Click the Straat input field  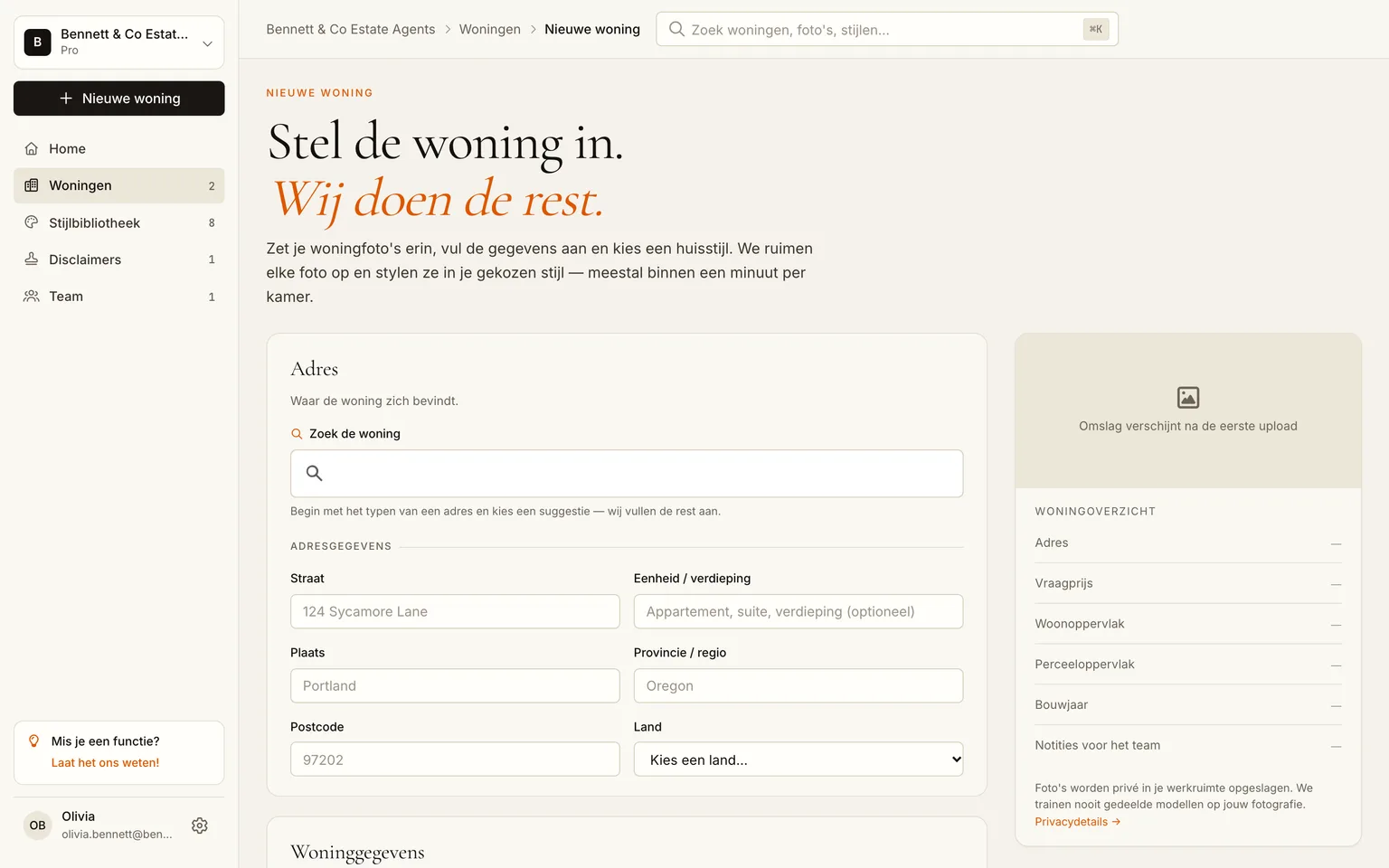[455, 611]
